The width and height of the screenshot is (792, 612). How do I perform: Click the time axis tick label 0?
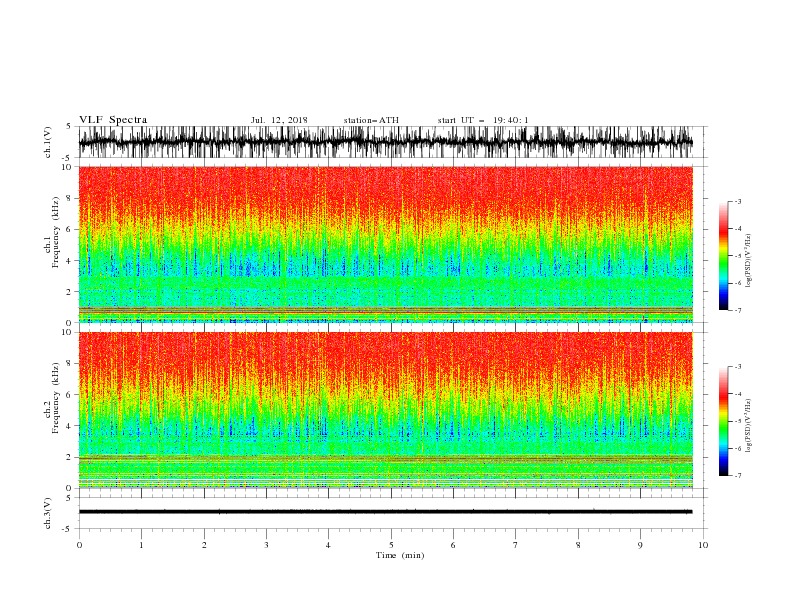point(79,545)
